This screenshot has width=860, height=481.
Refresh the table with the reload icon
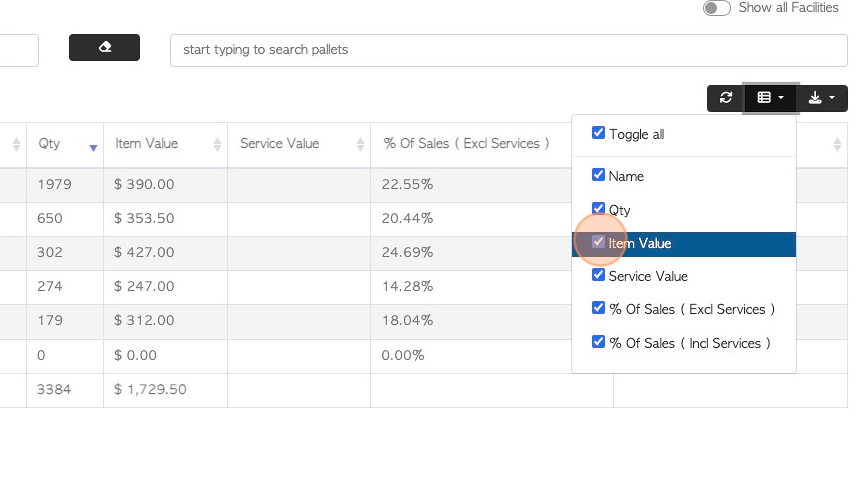point(726,98)
